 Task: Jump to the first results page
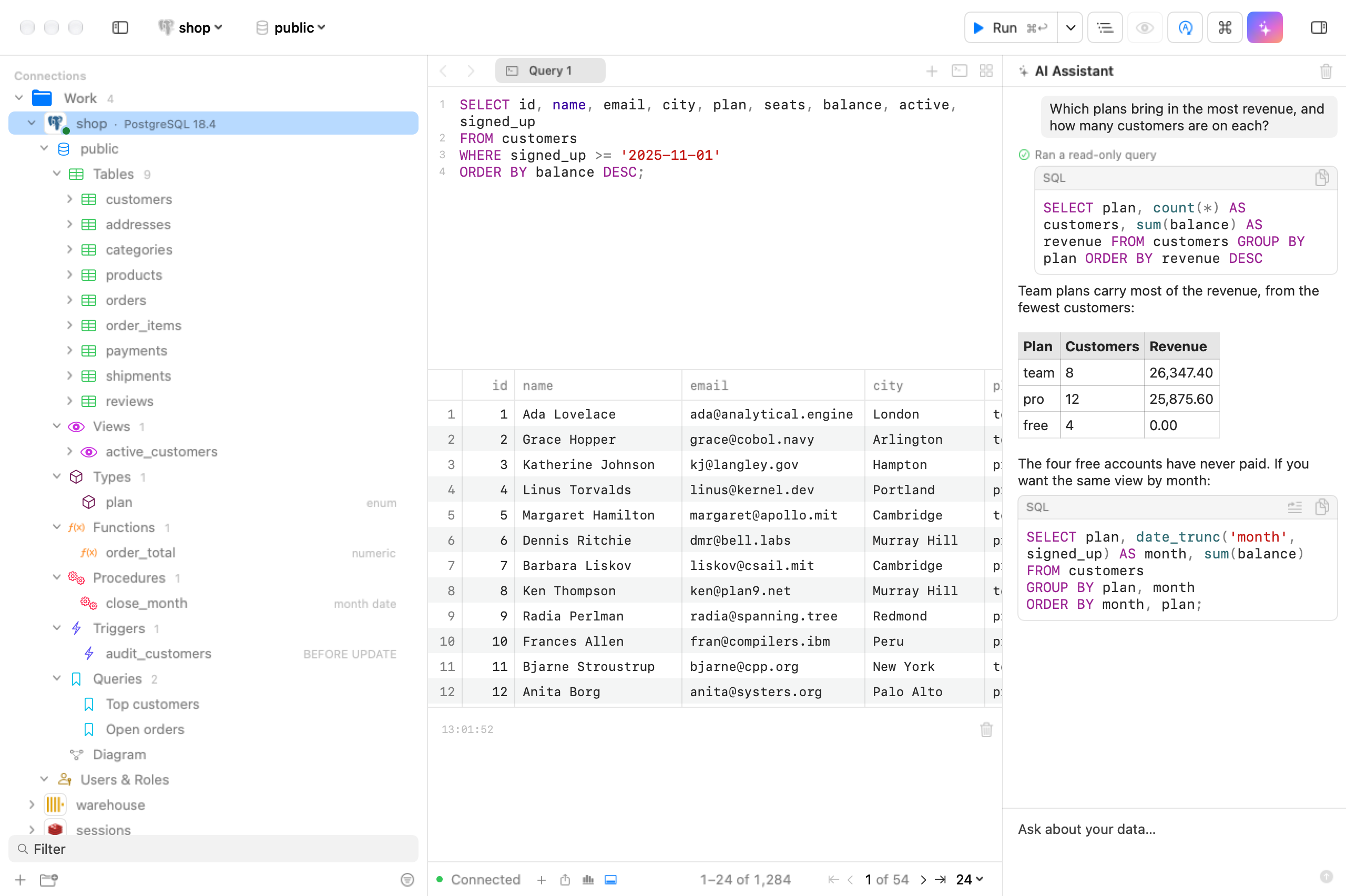[833, 879]
